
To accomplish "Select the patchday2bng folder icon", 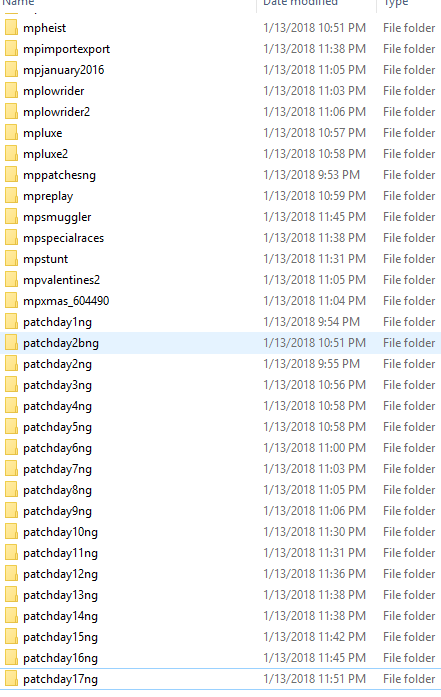I will [11, 343].
